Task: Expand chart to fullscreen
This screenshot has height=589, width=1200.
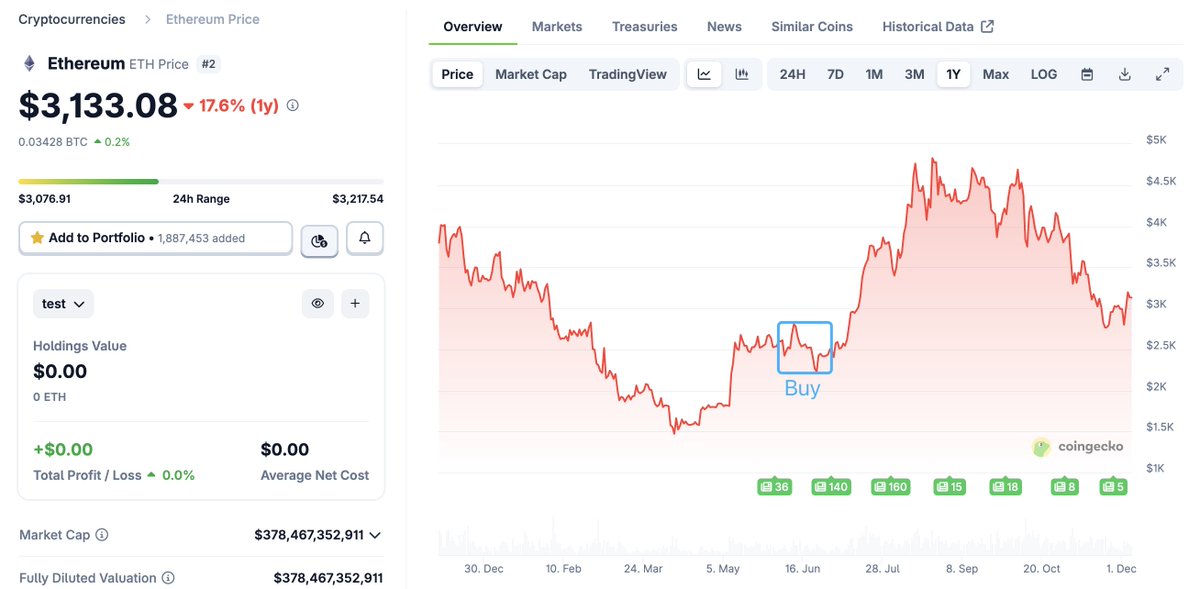Action: (x=1163, y=74)
